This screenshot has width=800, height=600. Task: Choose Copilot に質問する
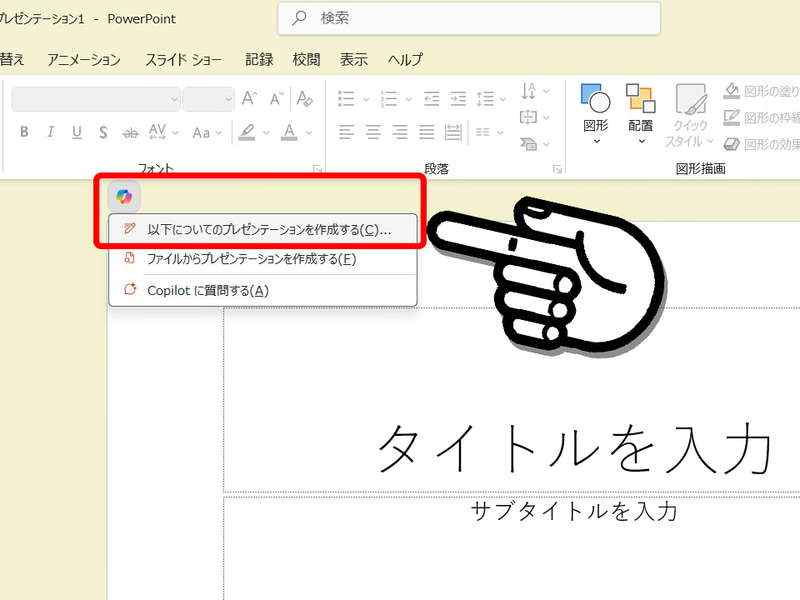[230, 287]
